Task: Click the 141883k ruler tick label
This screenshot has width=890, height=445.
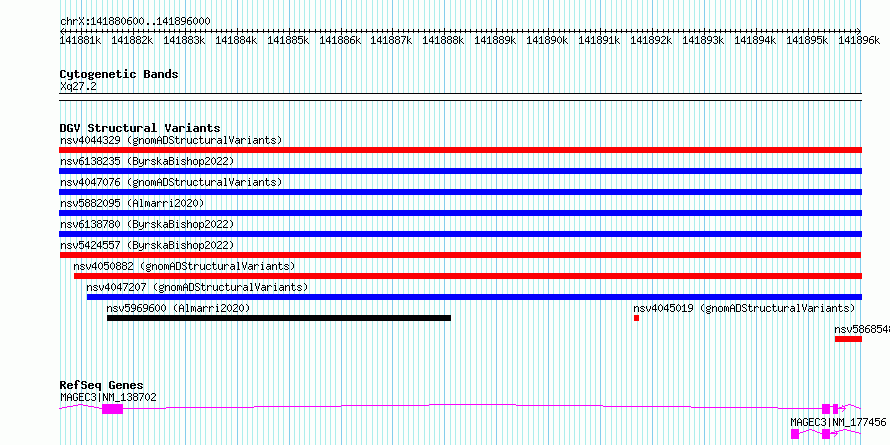Action: click(184, 40)
